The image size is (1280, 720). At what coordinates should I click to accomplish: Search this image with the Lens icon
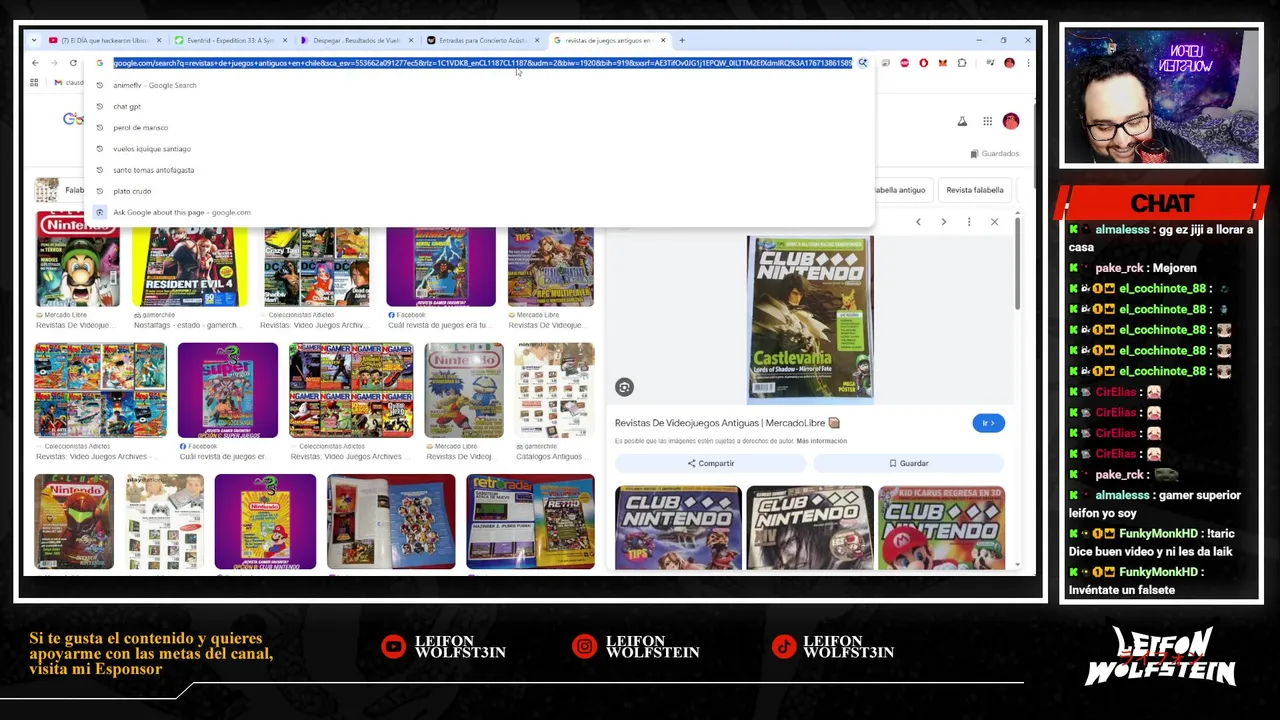624,387
